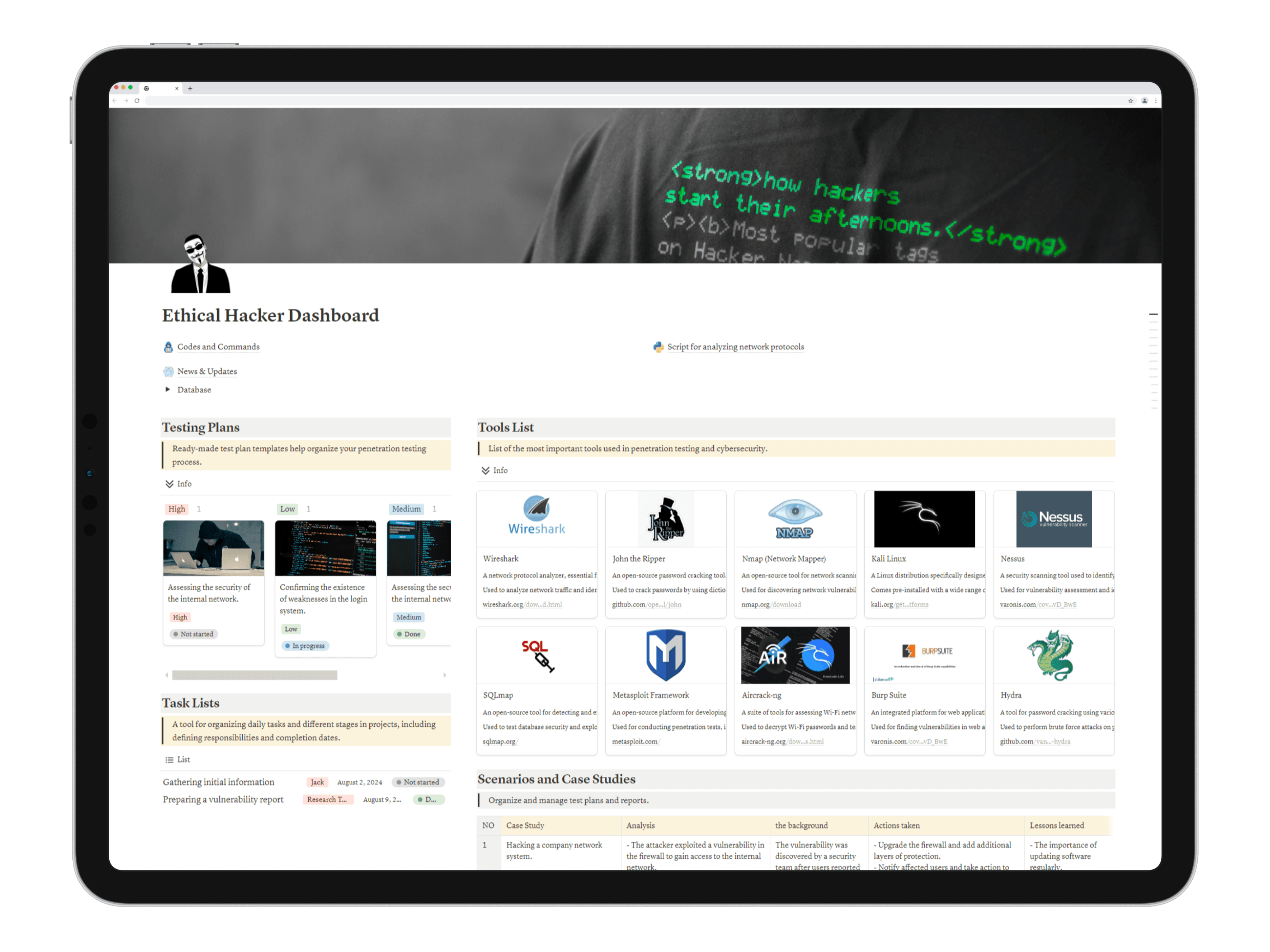Image resolution: width=1270 pixels, height=952 pixels.
Task: Follow the nmap.org download link
Action: [770, 604]
